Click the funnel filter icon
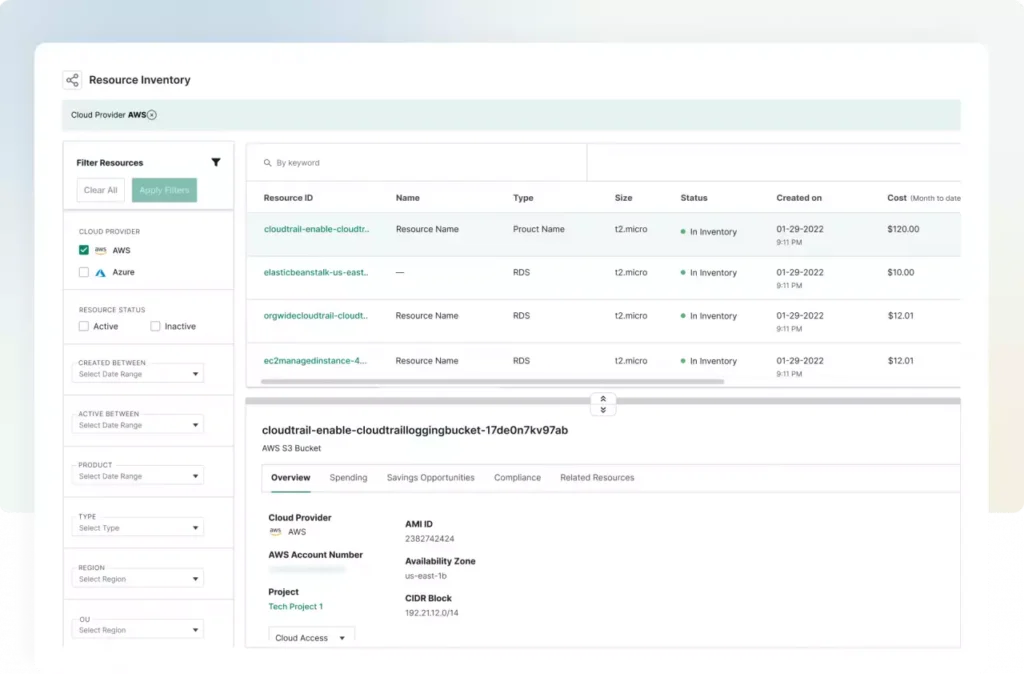 tap(216, 162)
